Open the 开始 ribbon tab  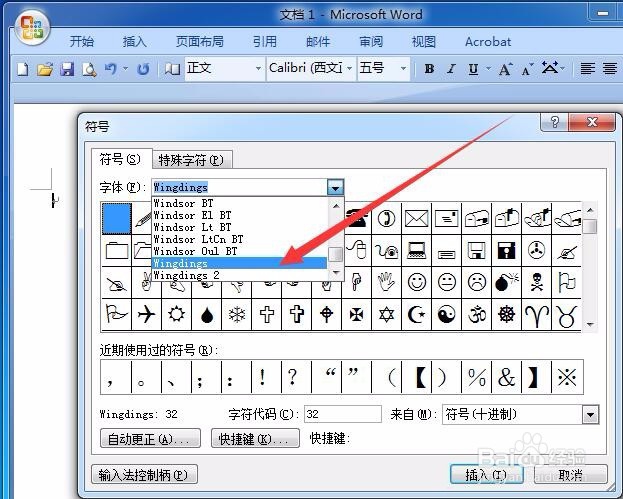point(81,42)
